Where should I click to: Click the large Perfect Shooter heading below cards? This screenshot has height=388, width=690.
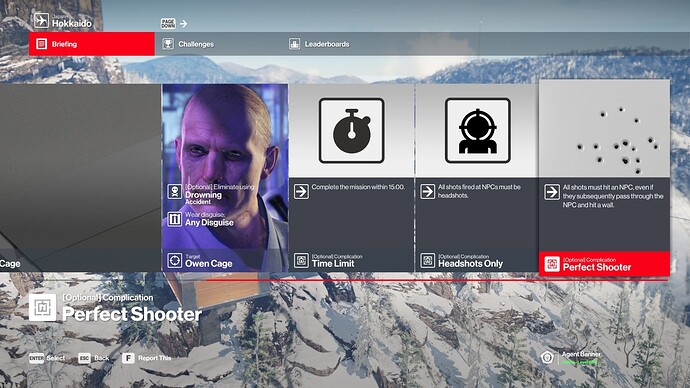pos(132,314)
